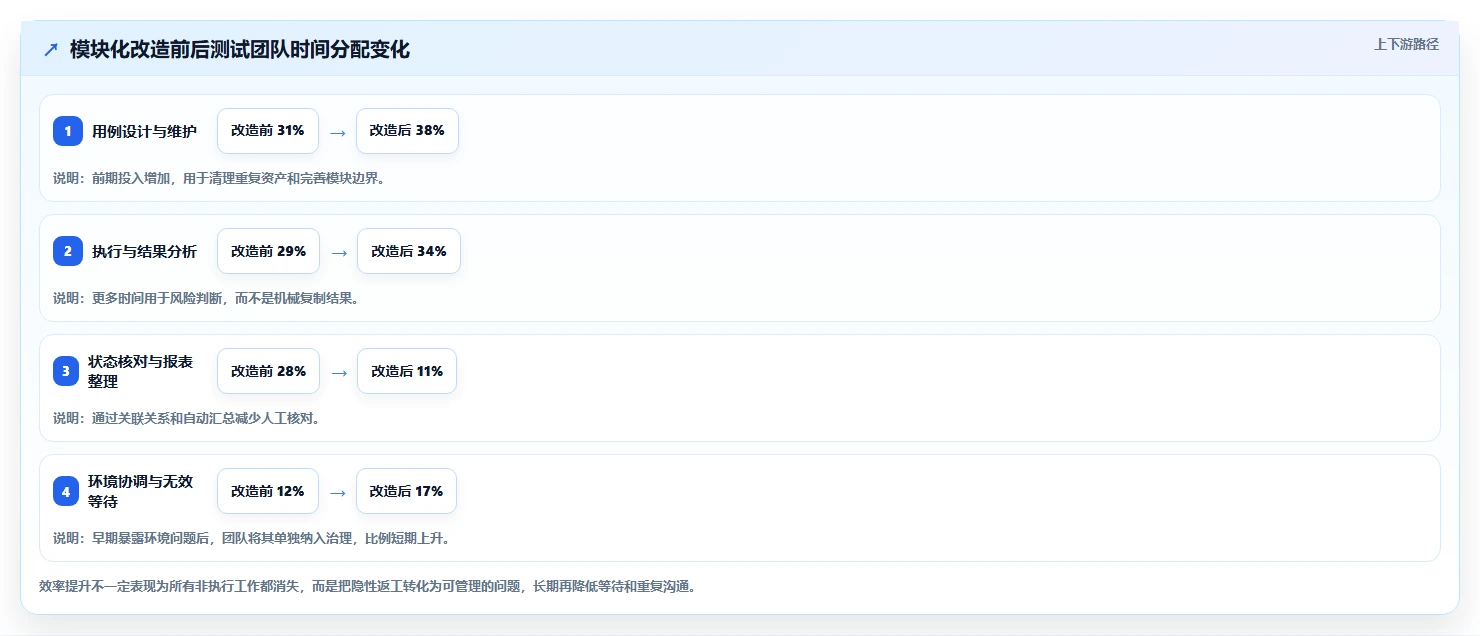The width and height of the screenshot is (1480, 636).
Task: Click the 改造后 11% chip
Action: 407,371
